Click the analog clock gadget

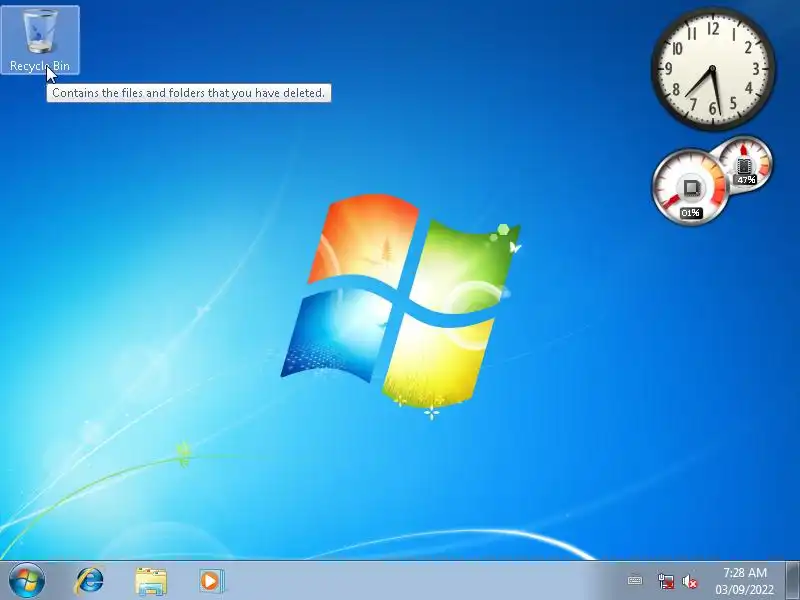713,69
